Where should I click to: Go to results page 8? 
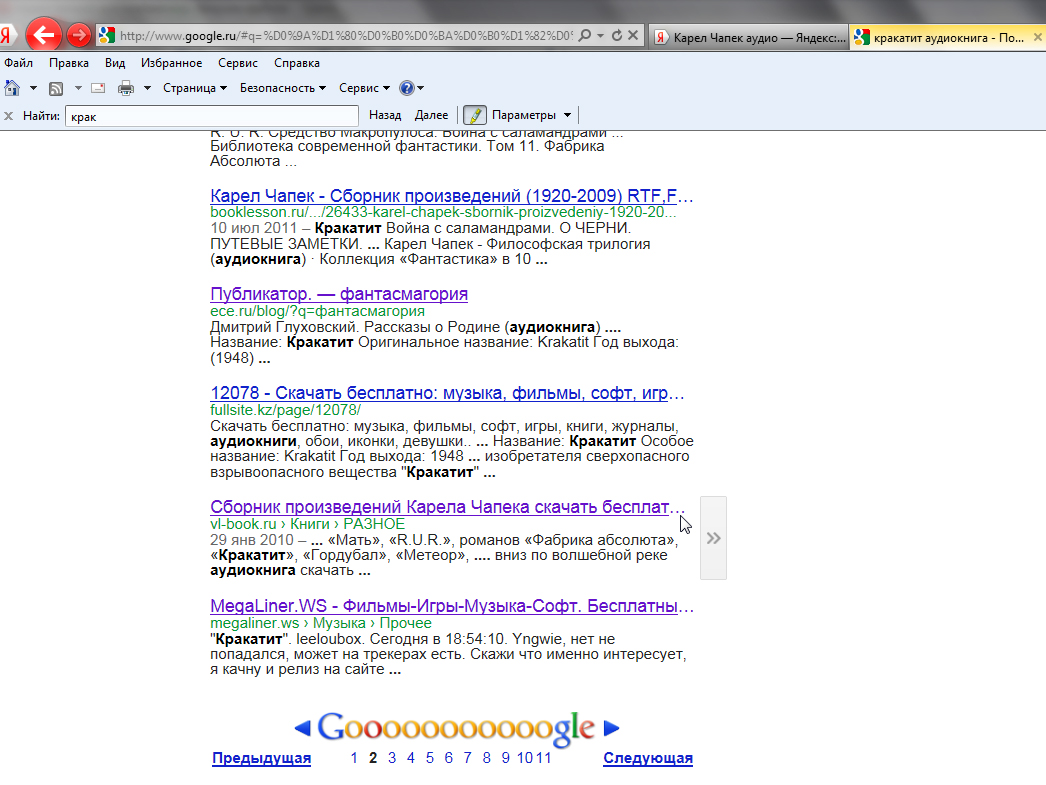point(487,758)
